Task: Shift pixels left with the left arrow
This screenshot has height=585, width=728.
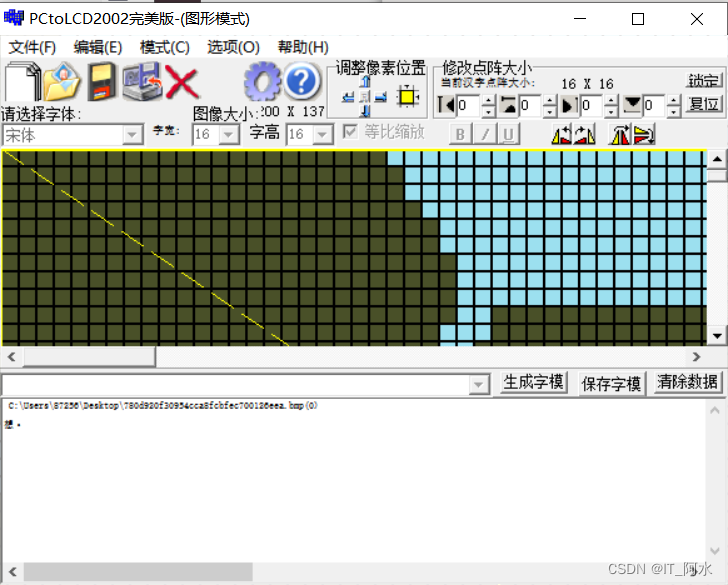Action: coord(348,97)
